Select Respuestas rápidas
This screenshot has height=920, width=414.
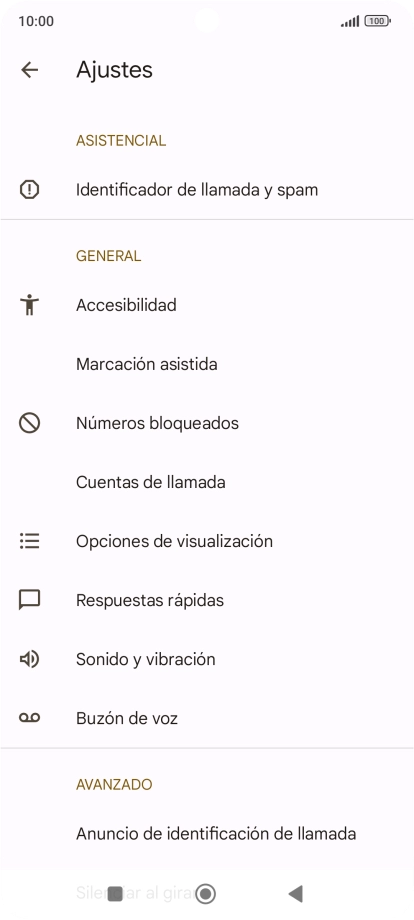click(207, 600)
